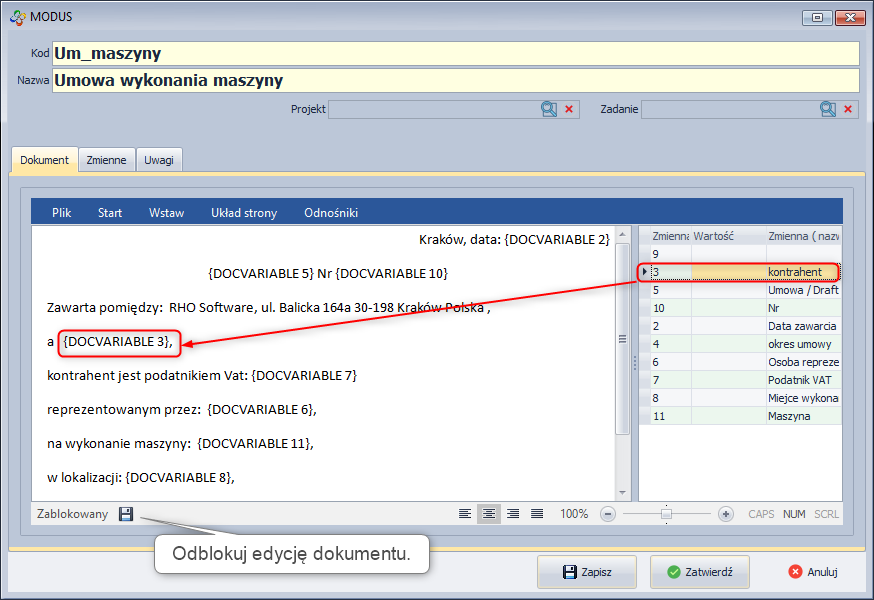Toggle center alignment in status bar
Screen dimensions: 874x600
pyautogui.click(x=489, y=513)
